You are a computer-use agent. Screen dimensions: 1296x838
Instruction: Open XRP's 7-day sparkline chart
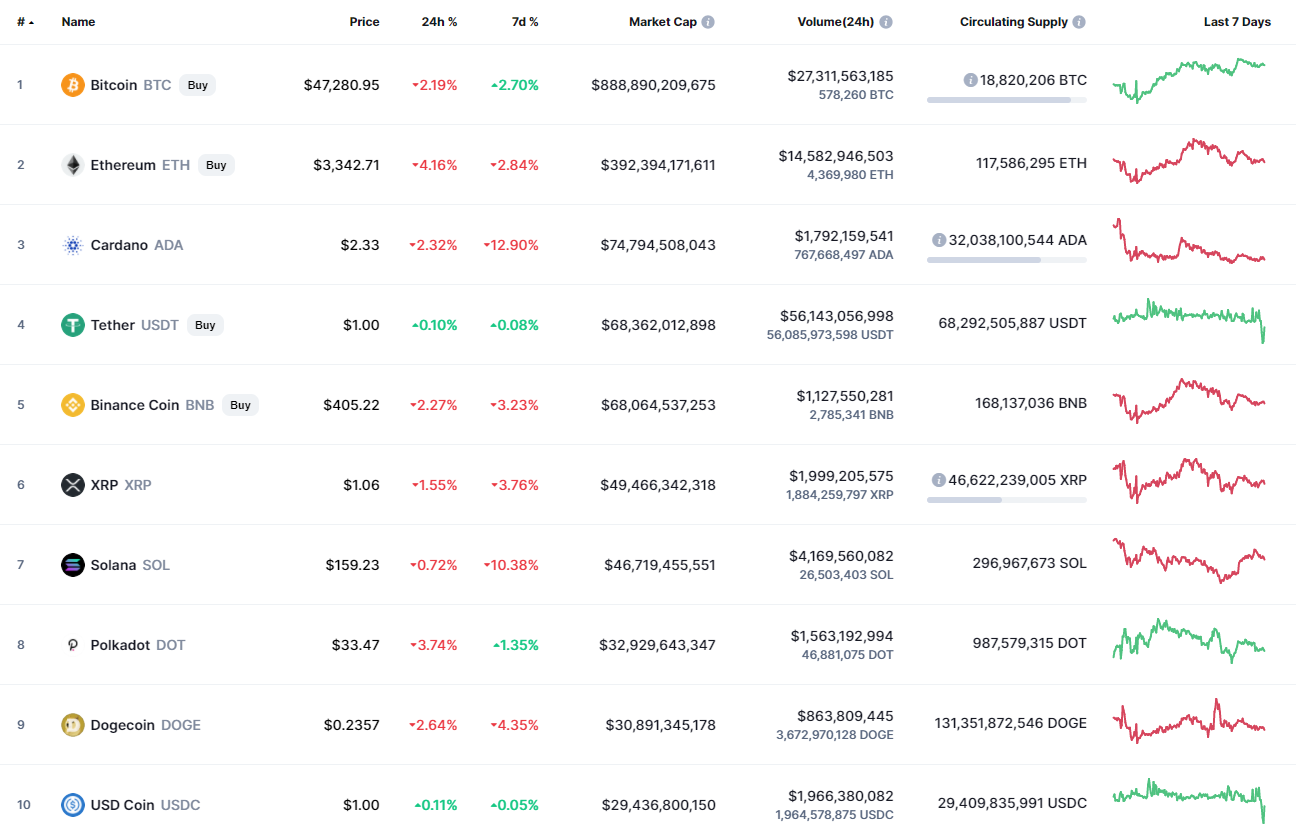pos(1189,481)
